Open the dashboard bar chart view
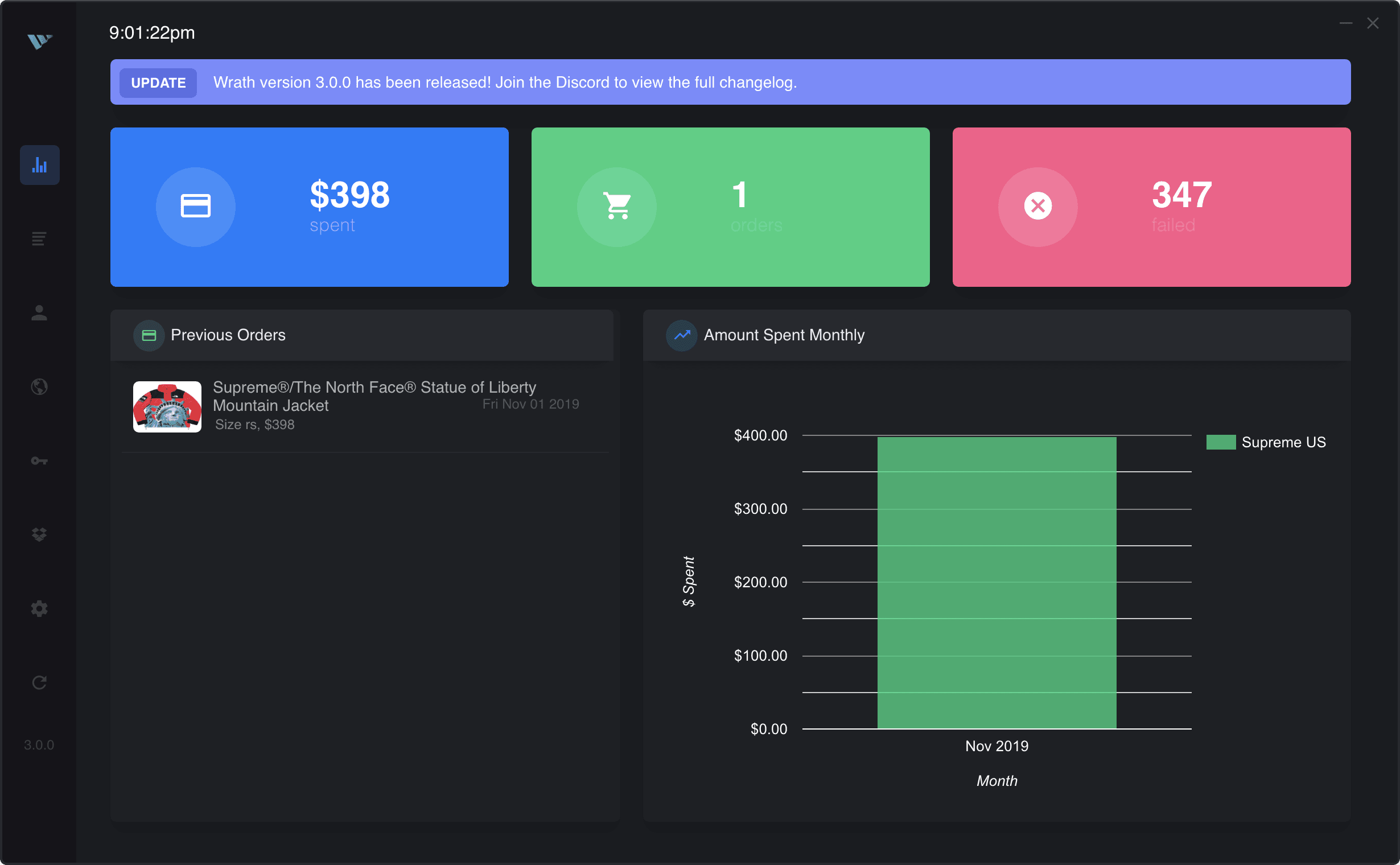This screenshot has height=865, width=1400. [39, 165]
